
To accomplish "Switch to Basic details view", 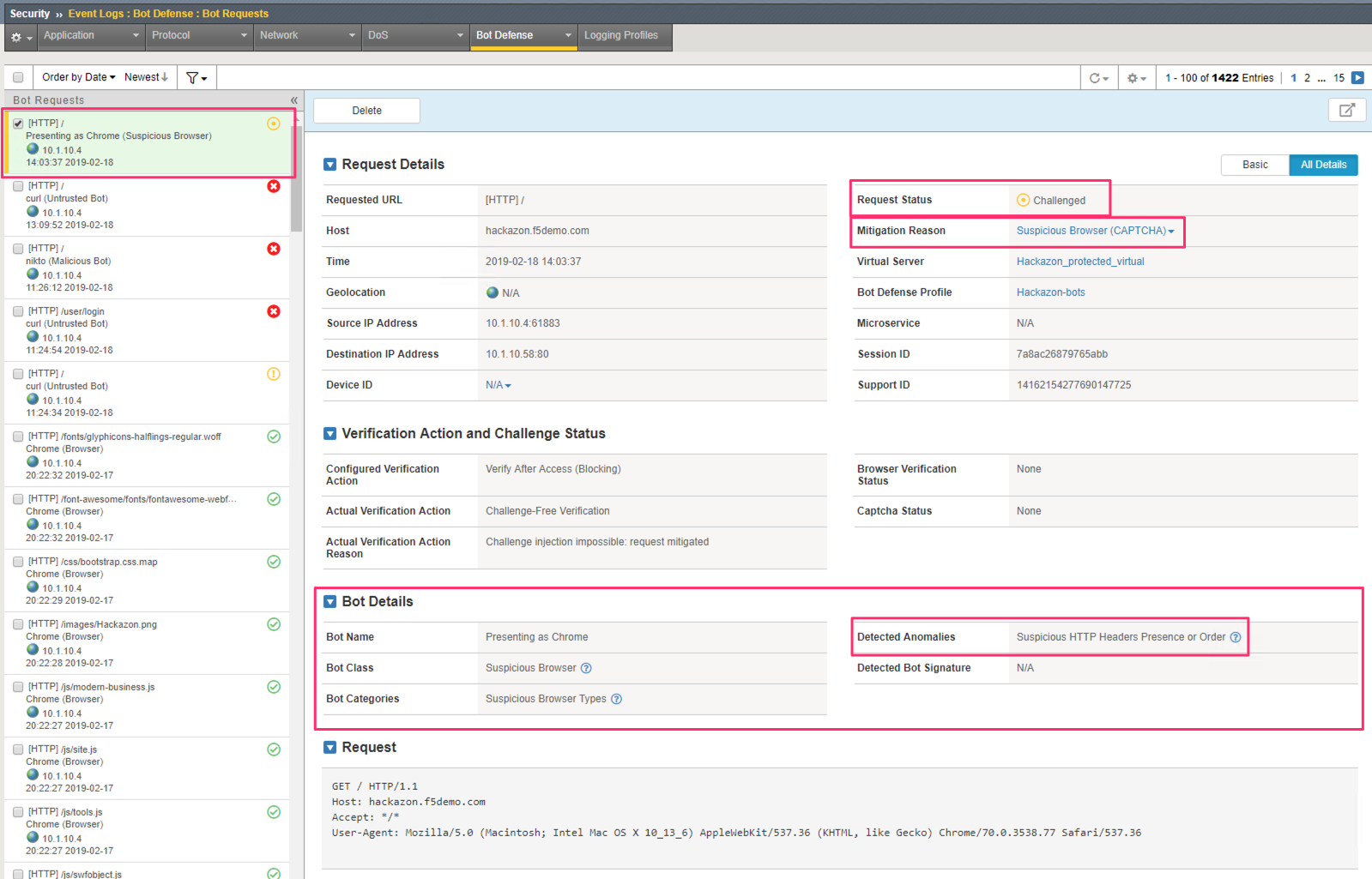I will pyautogui.click(x=1254, y=165).
